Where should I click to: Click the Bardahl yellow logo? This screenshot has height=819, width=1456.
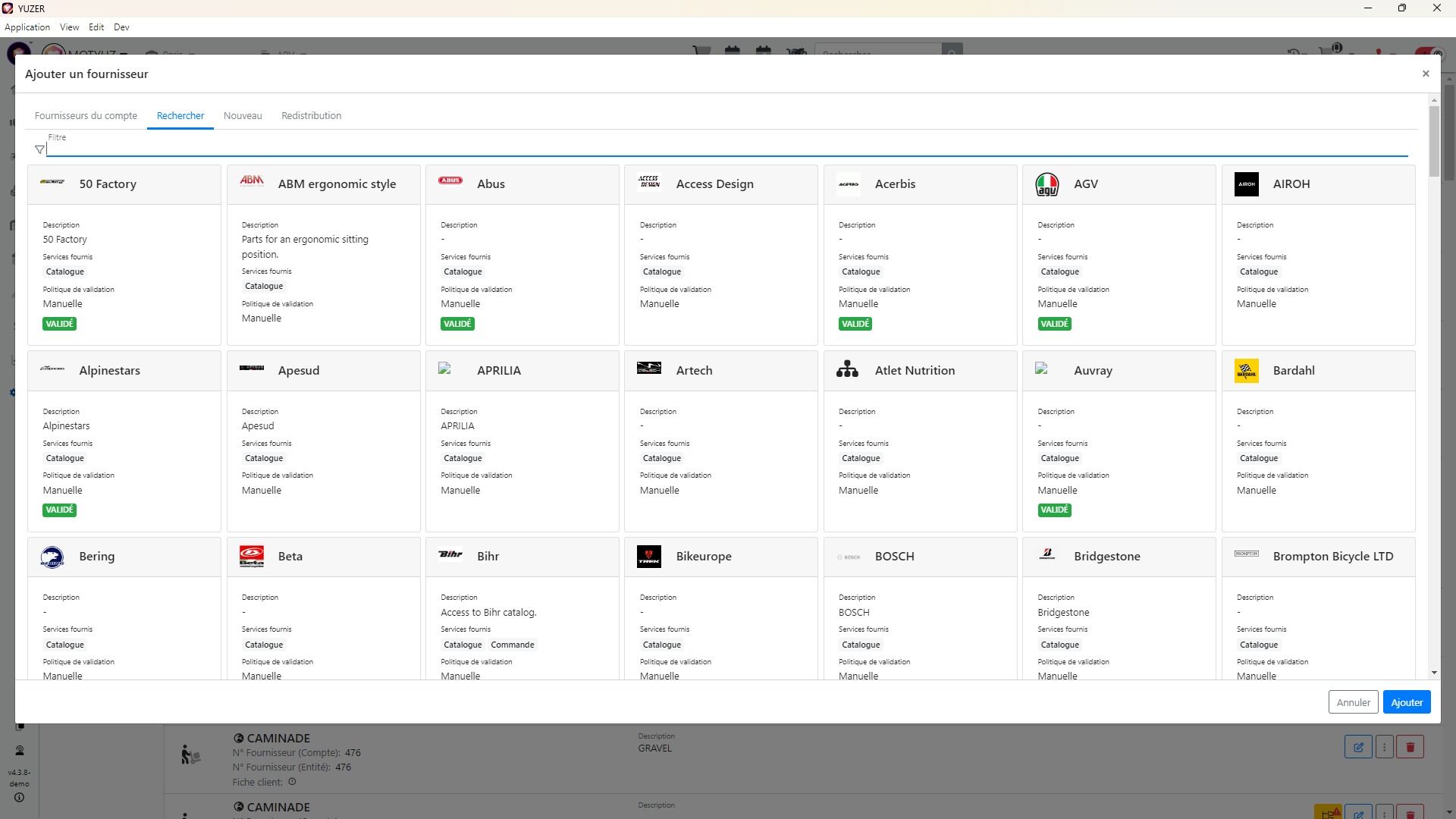1246,371
